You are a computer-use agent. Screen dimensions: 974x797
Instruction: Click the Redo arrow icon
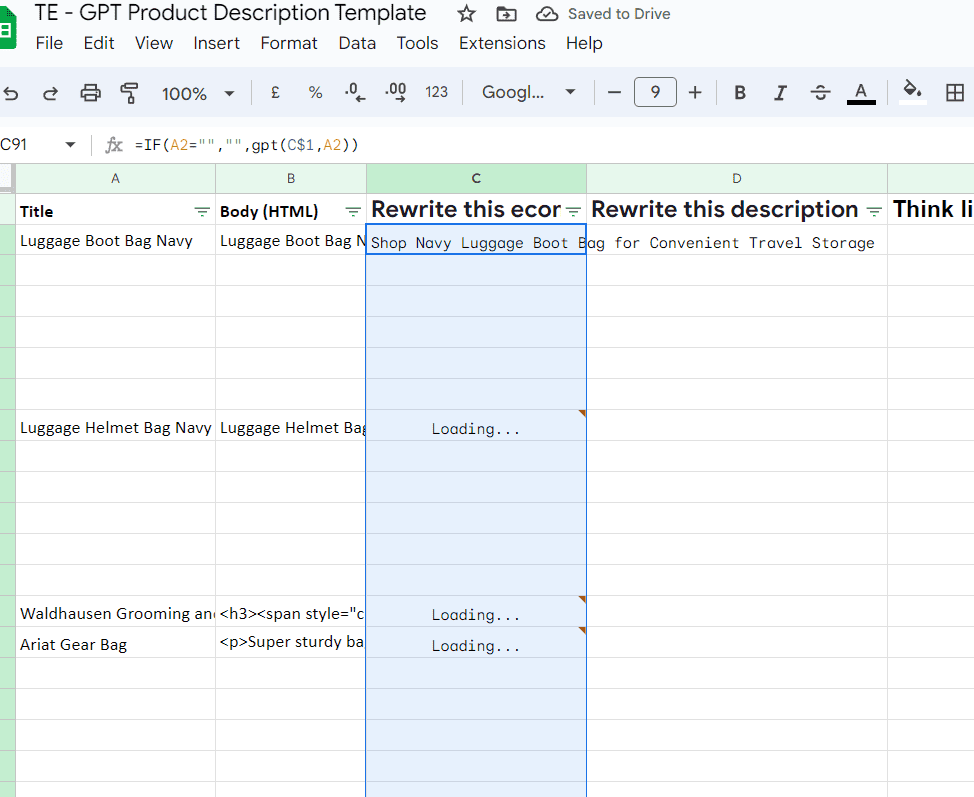pyautogui.click(x=50, y=93)
